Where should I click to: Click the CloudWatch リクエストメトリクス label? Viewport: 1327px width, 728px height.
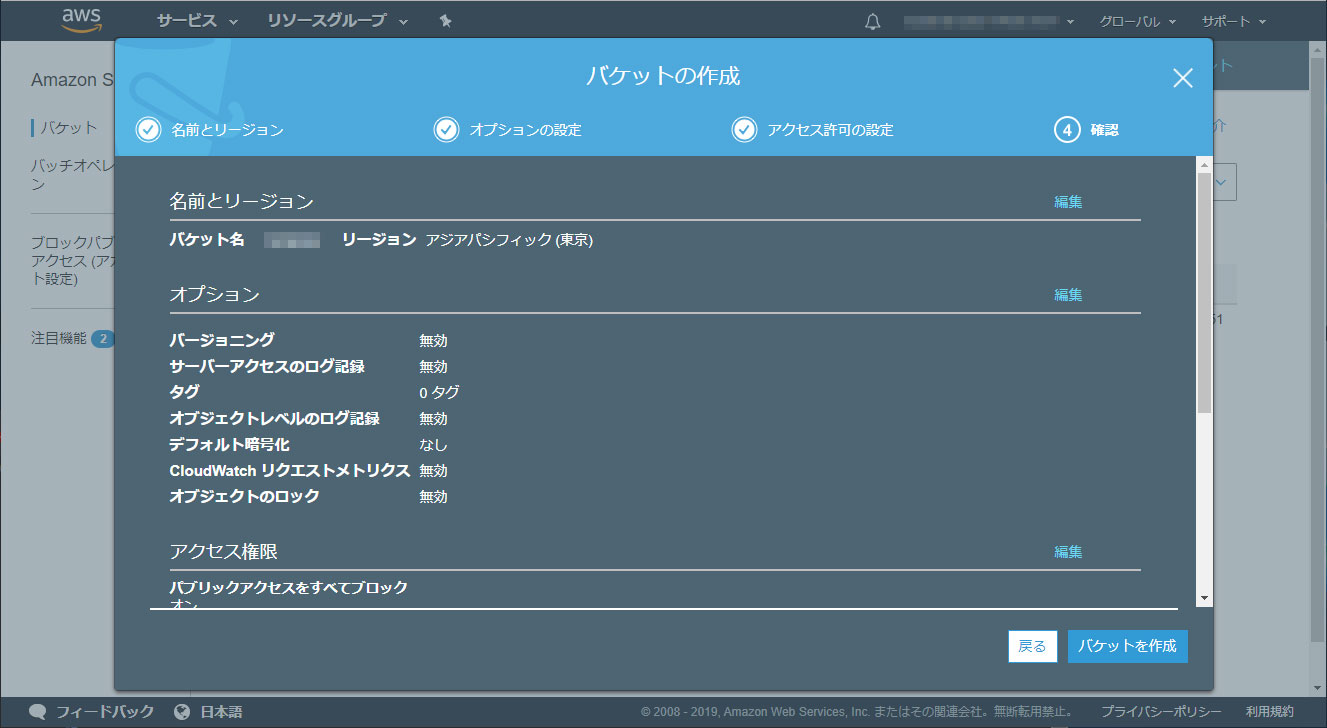(x=290, y=470)
